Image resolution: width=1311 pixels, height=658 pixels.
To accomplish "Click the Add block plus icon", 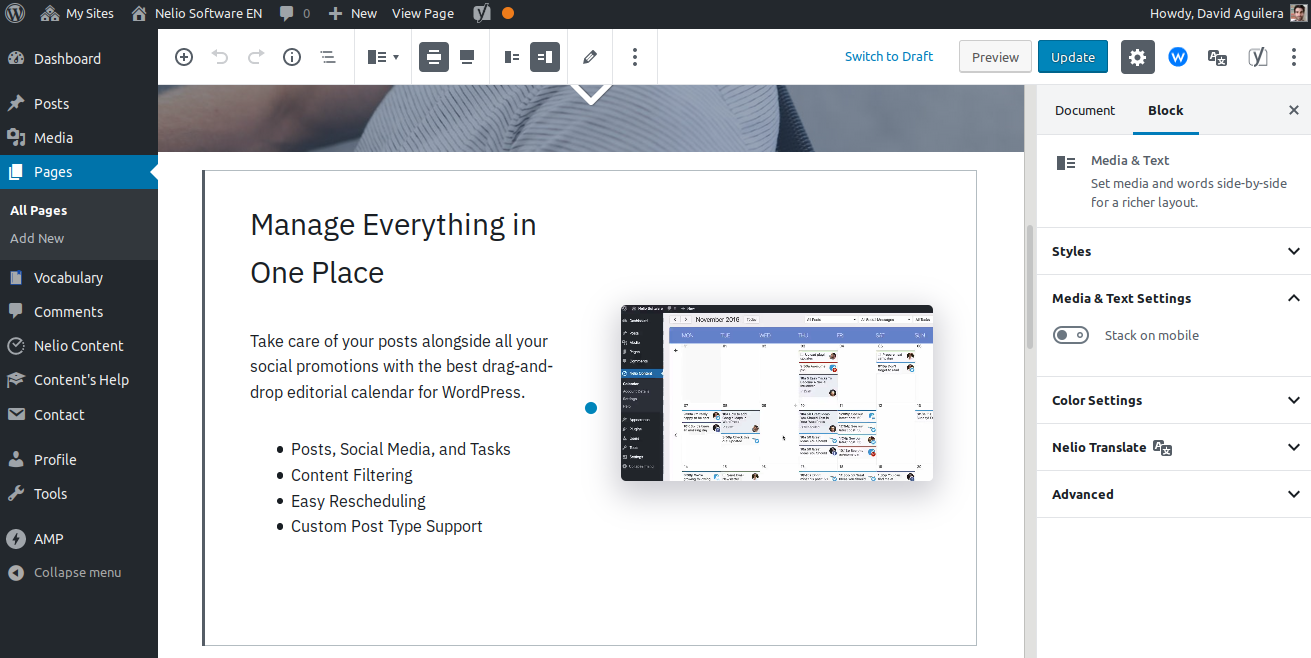I will pyautogui.click(x=184, y=57).
